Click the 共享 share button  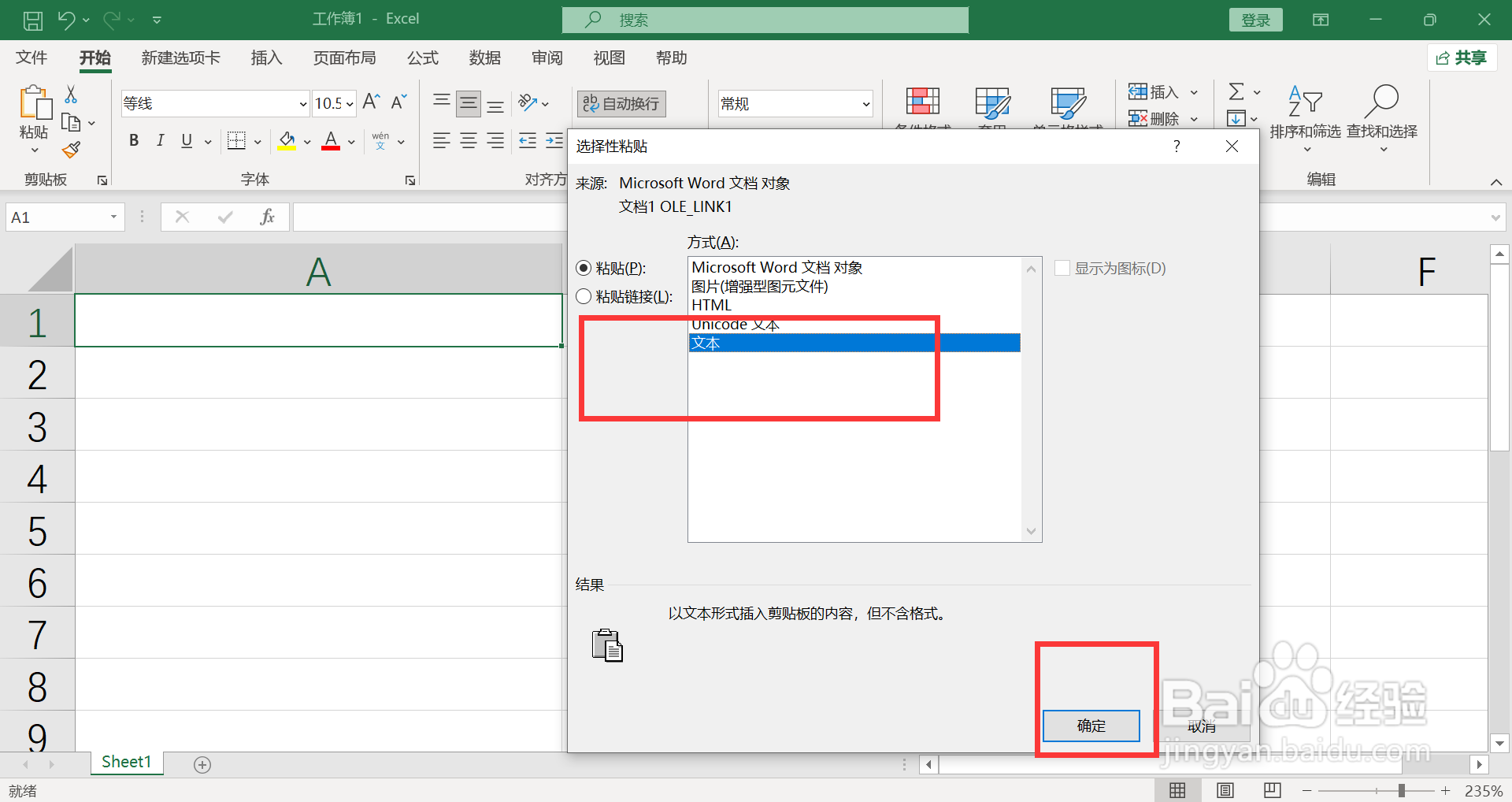point(1462,58)
